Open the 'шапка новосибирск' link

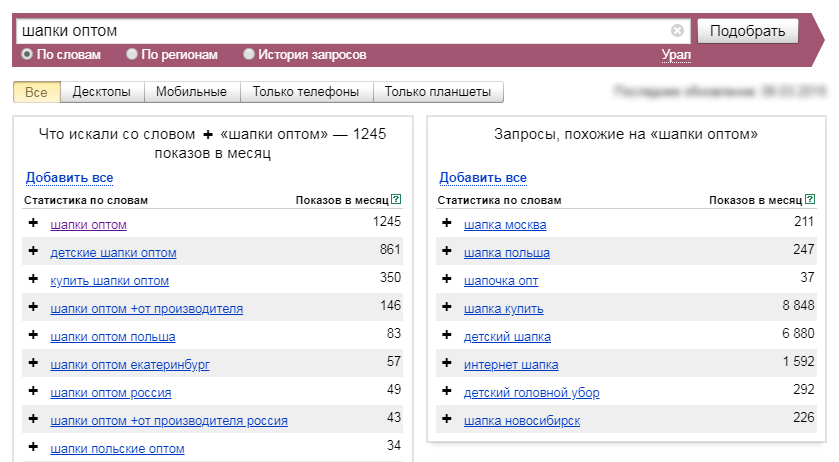tap(522, 421)
